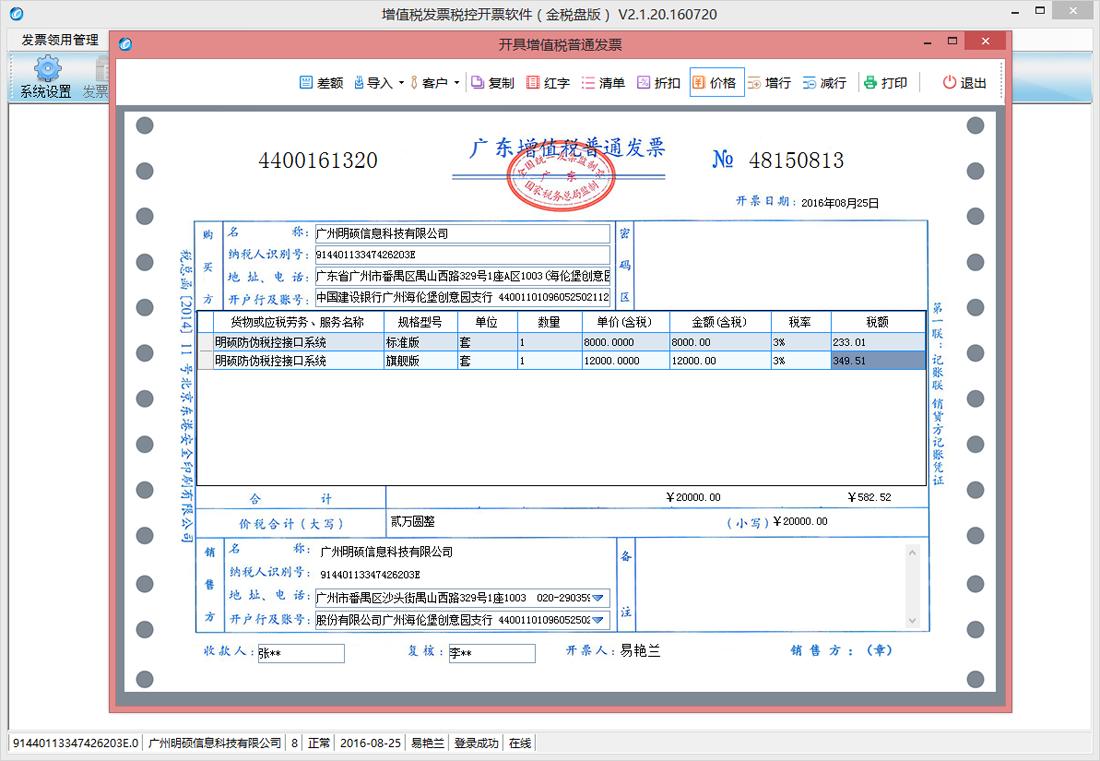This screenshot has width=1100, height=761.
Task: Print the invoice with 打印
Action: click(x=870, y=83)
